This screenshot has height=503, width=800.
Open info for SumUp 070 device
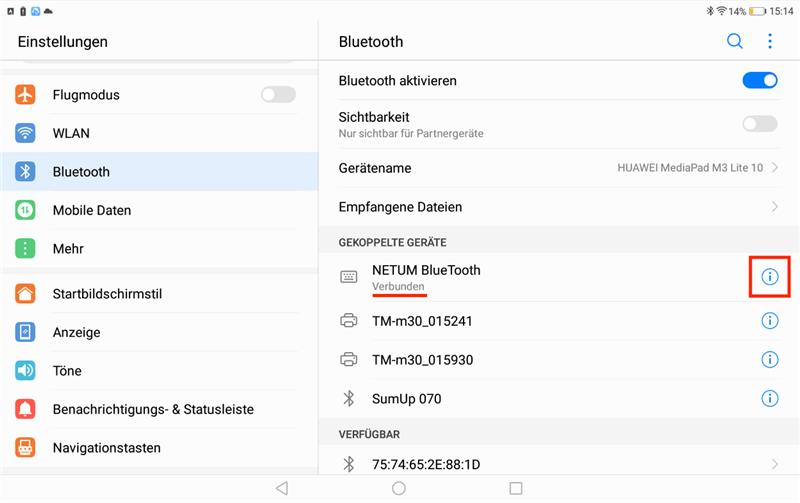coord(769,398)
